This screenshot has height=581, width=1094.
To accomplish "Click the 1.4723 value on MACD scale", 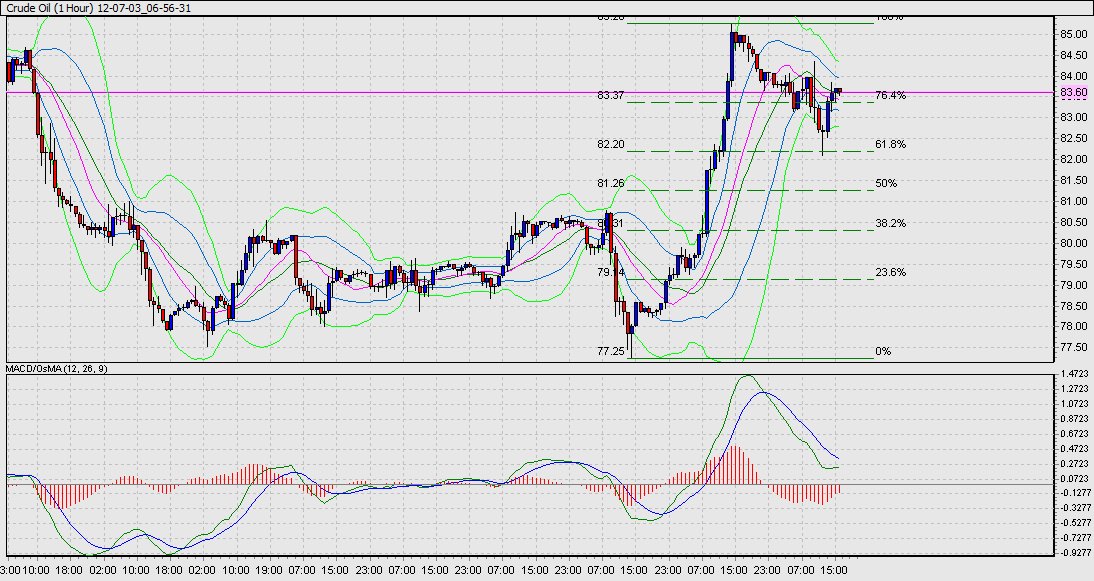I will (x=1075, y=372).
